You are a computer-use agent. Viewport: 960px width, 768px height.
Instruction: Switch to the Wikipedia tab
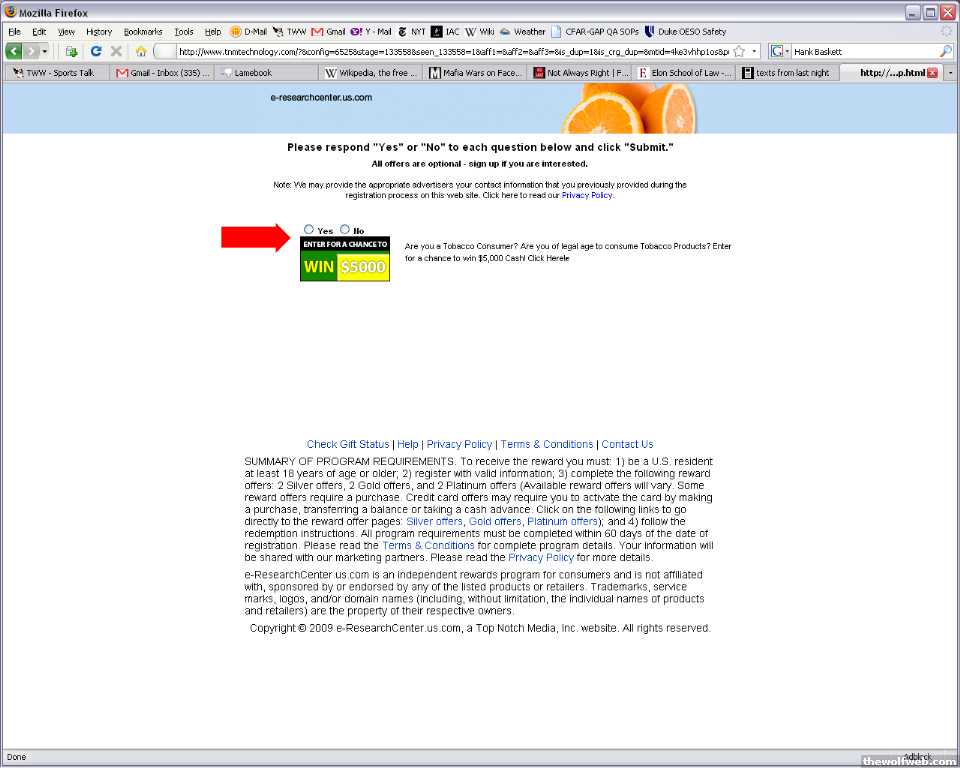(x=370, y=73)
